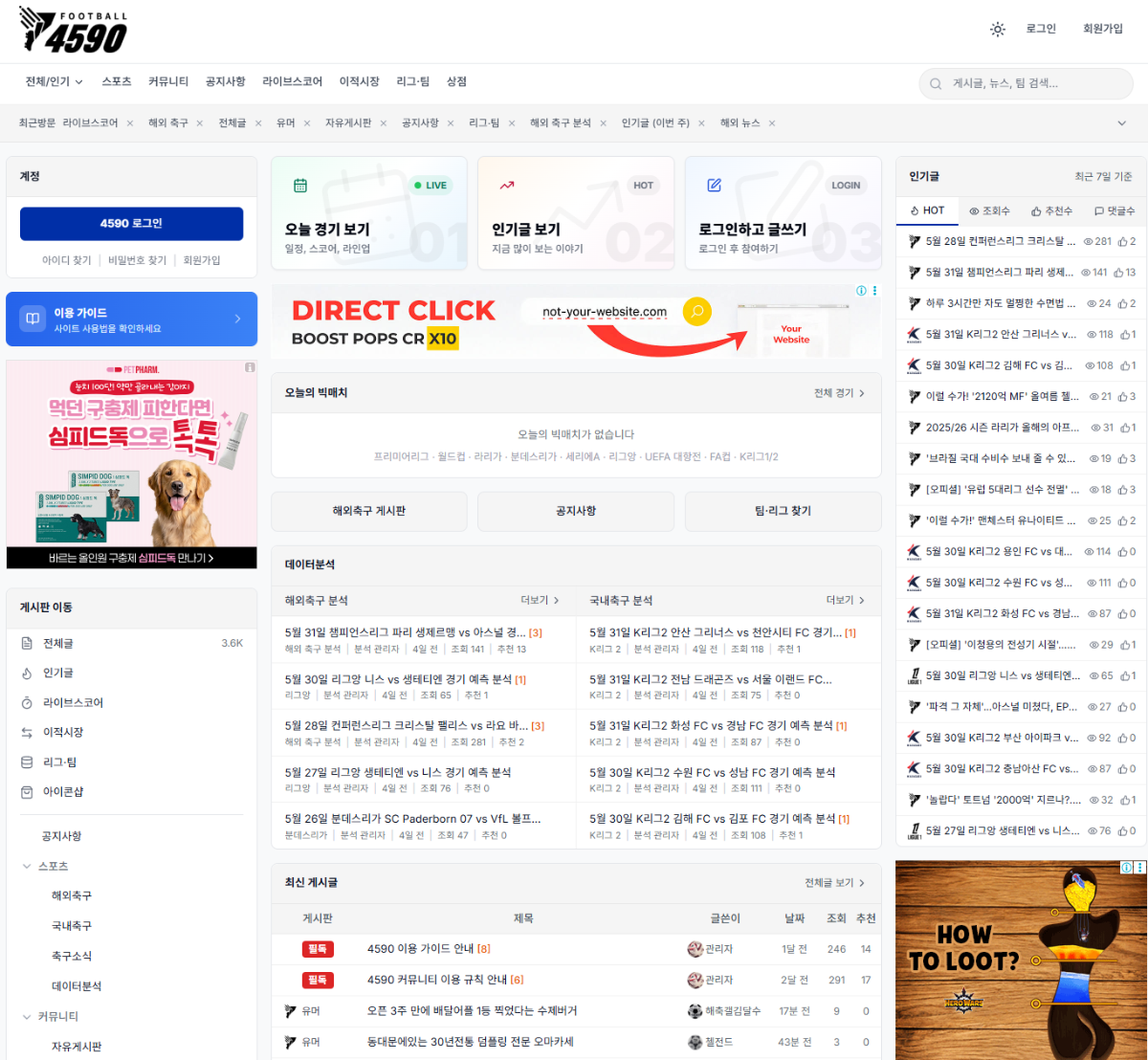
Task: Click the database icon beside 리그·팀 in sidebar
Action: click(27, 762)
